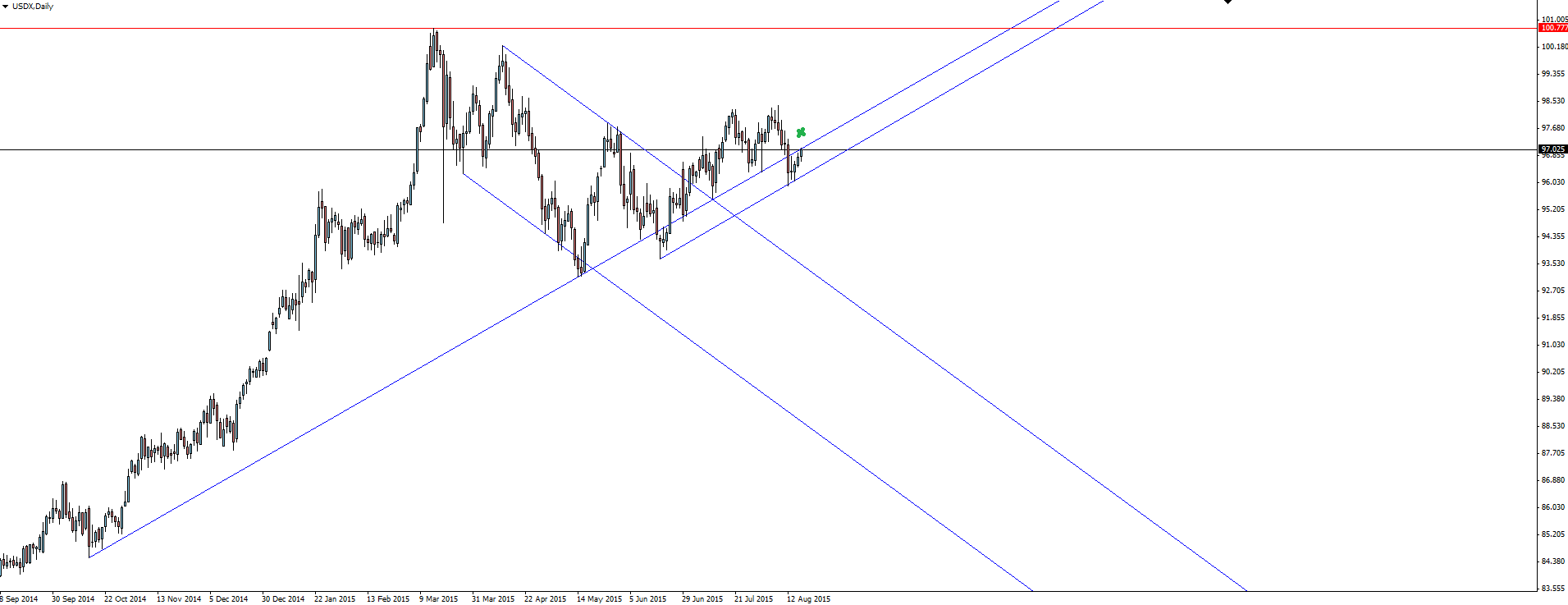Click the 22 Apr 2015 date label

click(546, 599)
